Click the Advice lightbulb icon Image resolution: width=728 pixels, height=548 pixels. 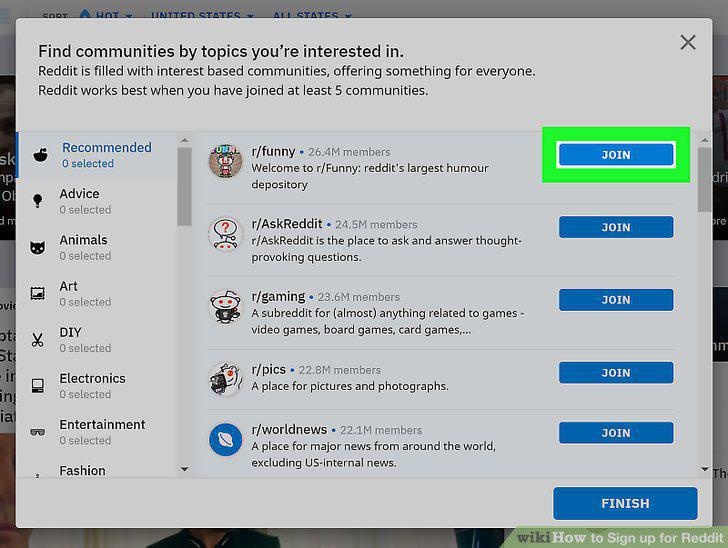click(x=38, y=201)
